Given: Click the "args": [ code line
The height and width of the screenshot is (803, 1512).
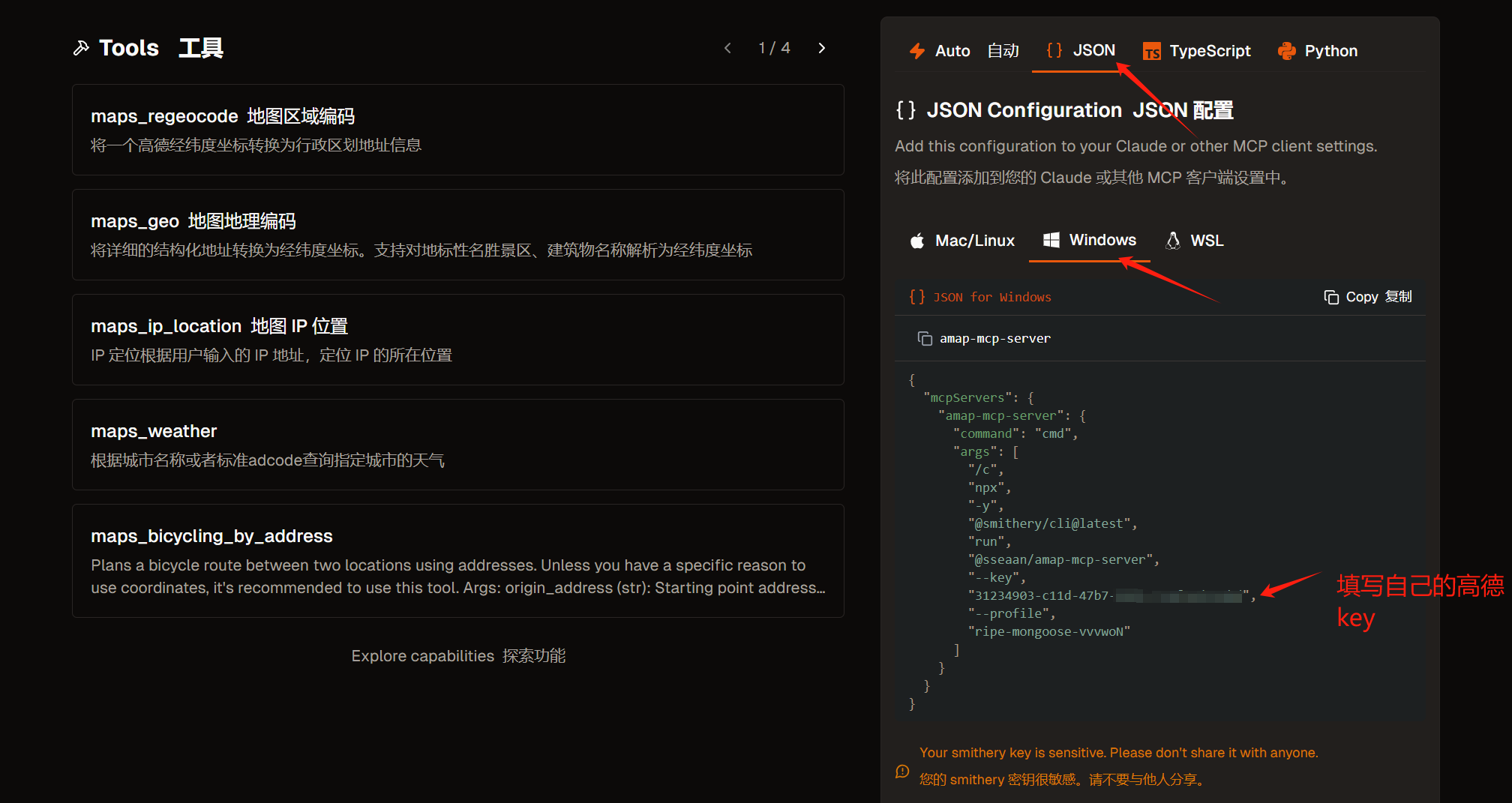Looking at the screenshot, I should coord(985,451).
